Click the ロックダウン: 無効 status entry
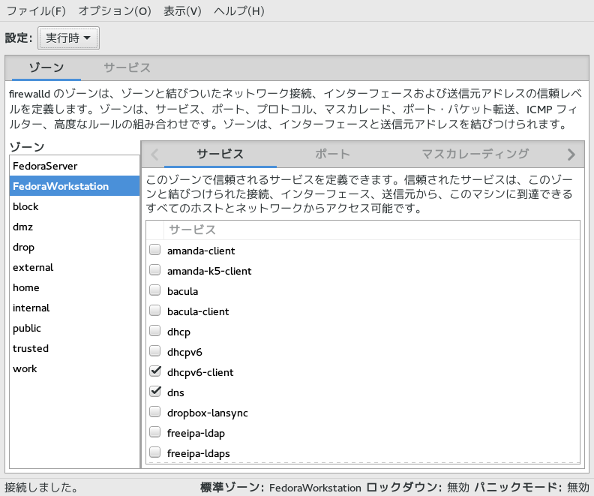This screenshot has width=594, height=496. coord(418,487)
